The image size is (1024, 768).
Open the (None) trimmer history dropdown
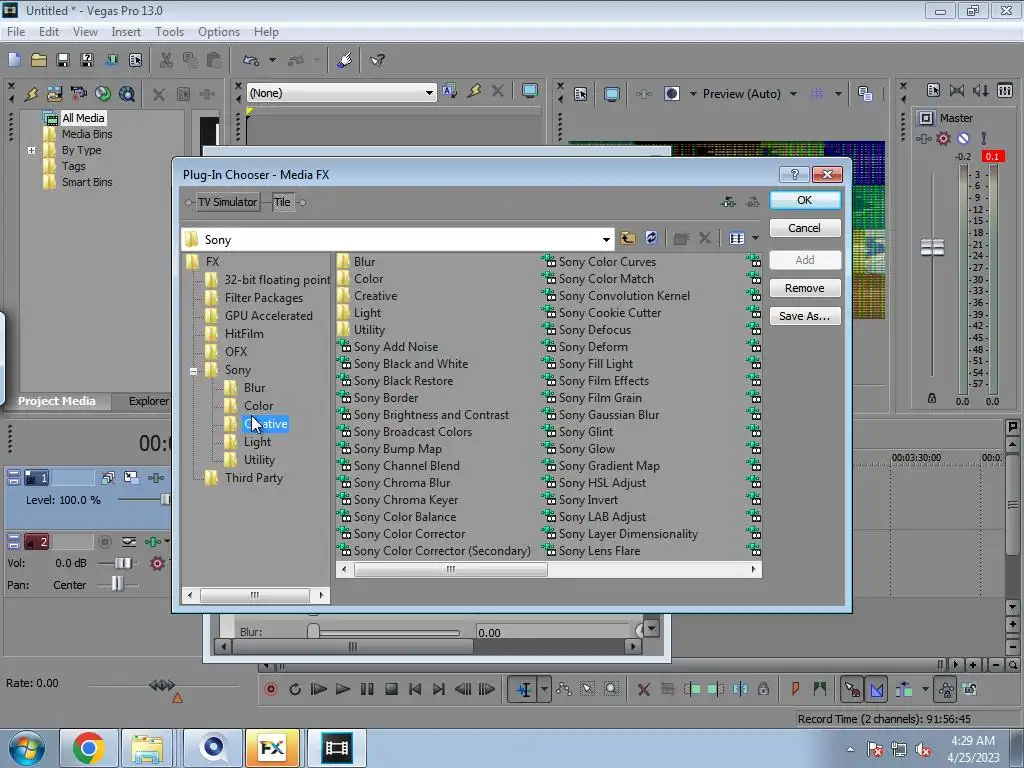(429, 93)
